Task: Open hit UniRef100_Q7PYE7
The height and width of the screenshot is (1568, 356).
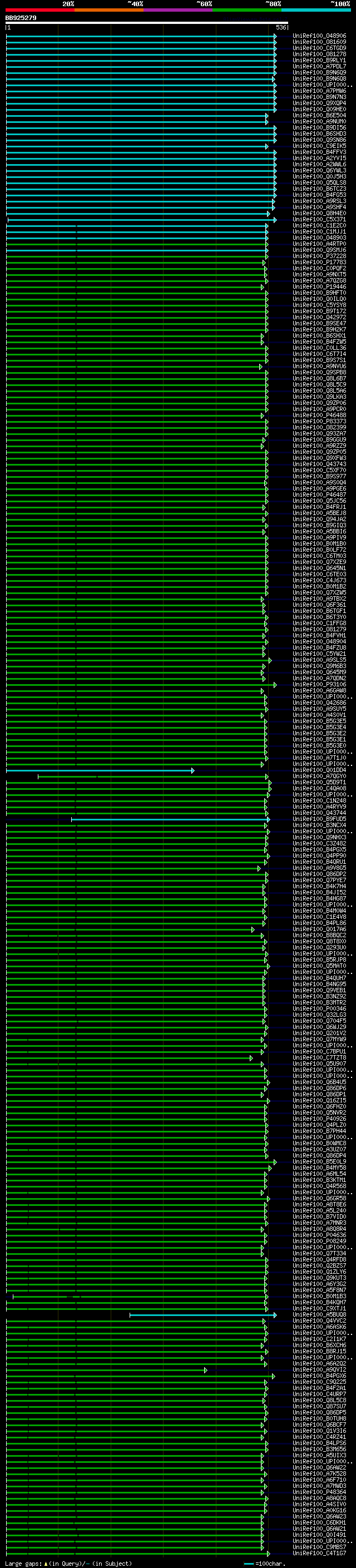Action: [x=319, y=881]
